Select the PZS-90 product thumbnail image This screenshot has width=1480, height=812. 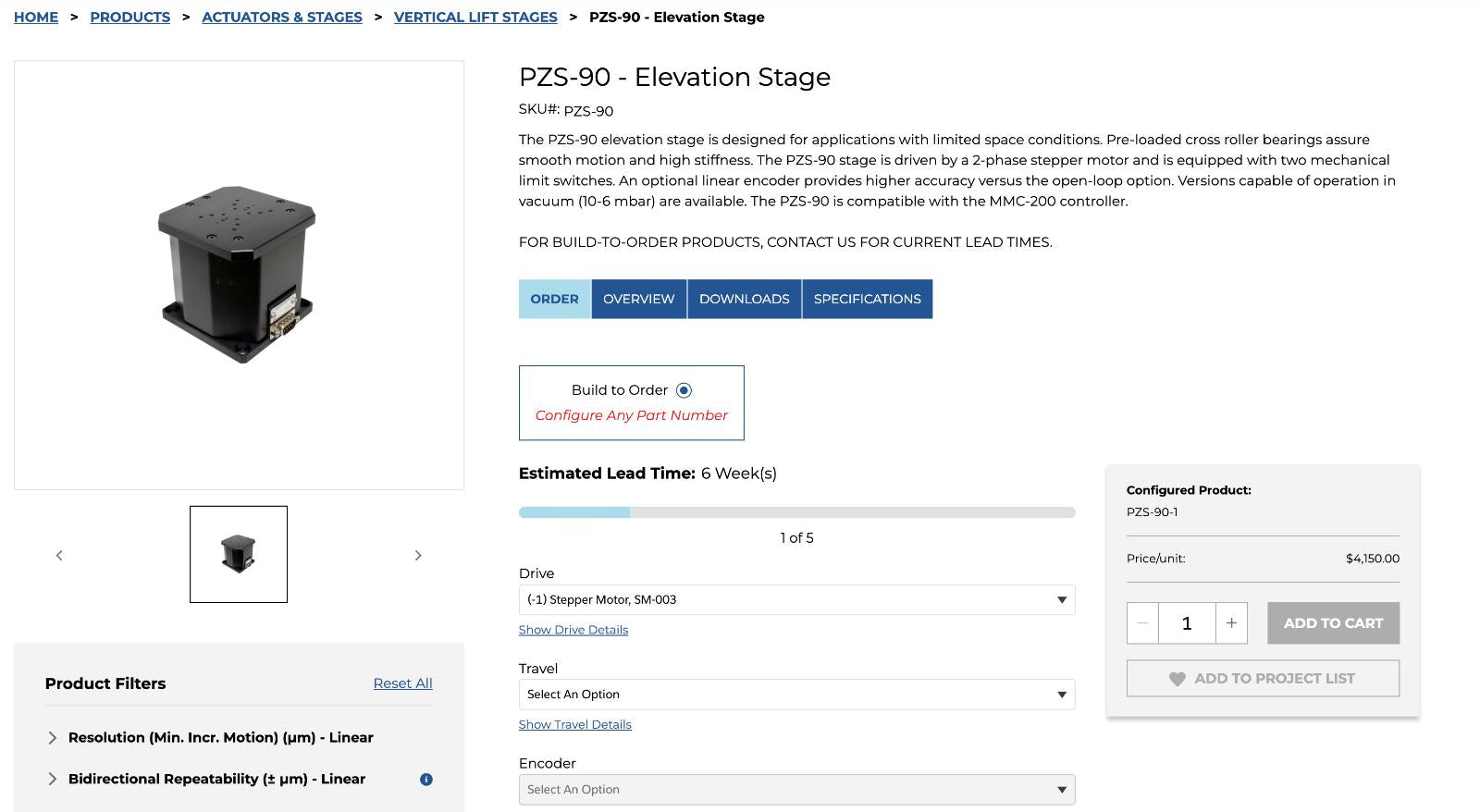(239, 554)
